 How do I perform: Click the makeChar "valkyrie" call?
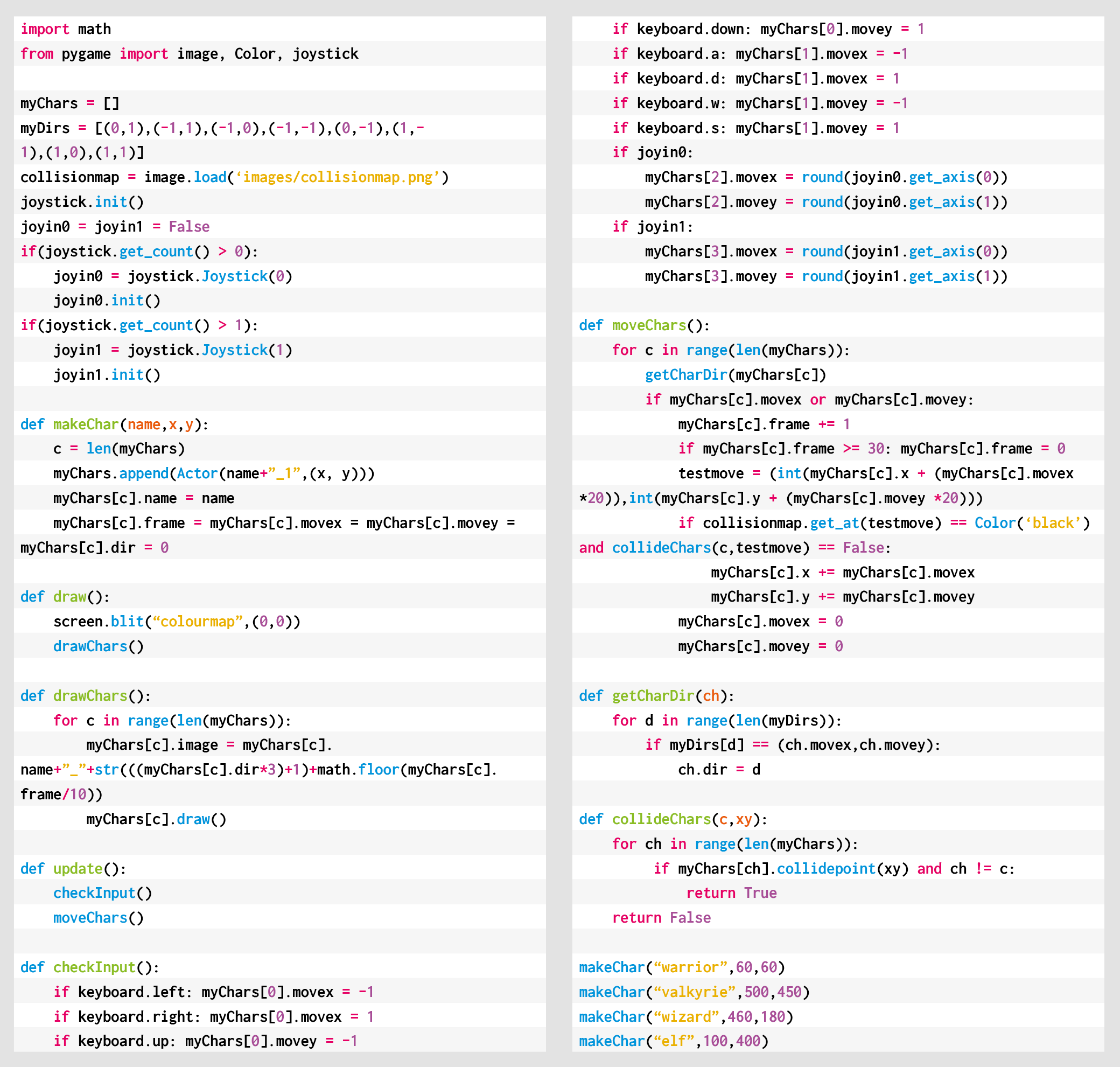click(694, 993)
